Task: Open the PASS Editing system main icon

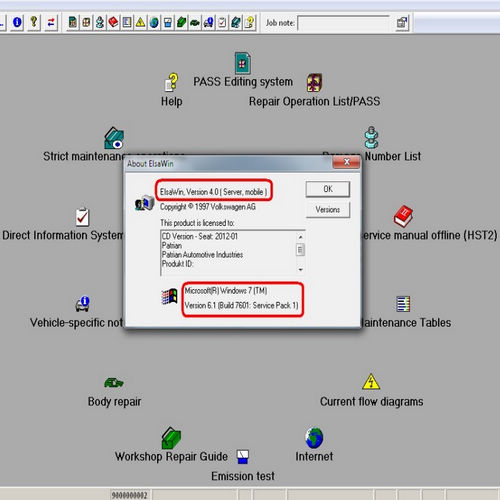Action: click(x=243, y=63)
